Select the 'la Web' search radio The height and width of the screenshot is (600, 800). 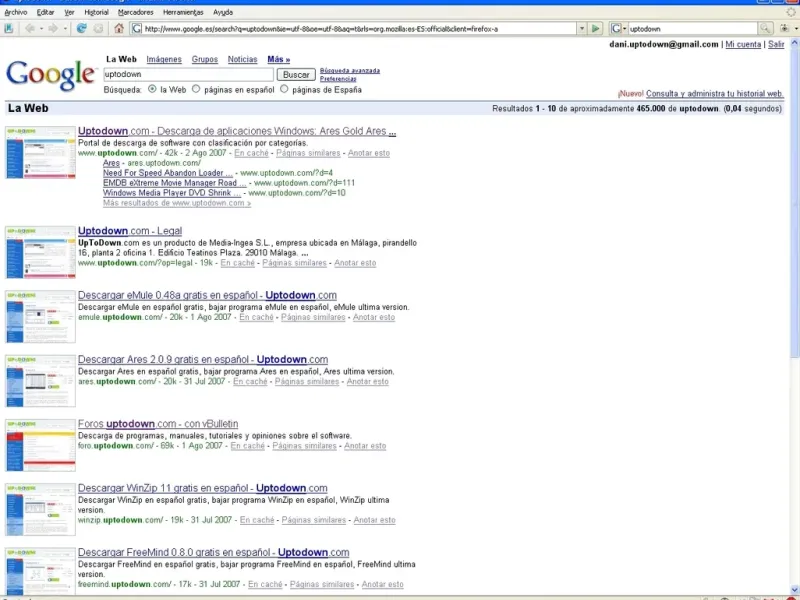pyautogui.click(x=152, y=89)
